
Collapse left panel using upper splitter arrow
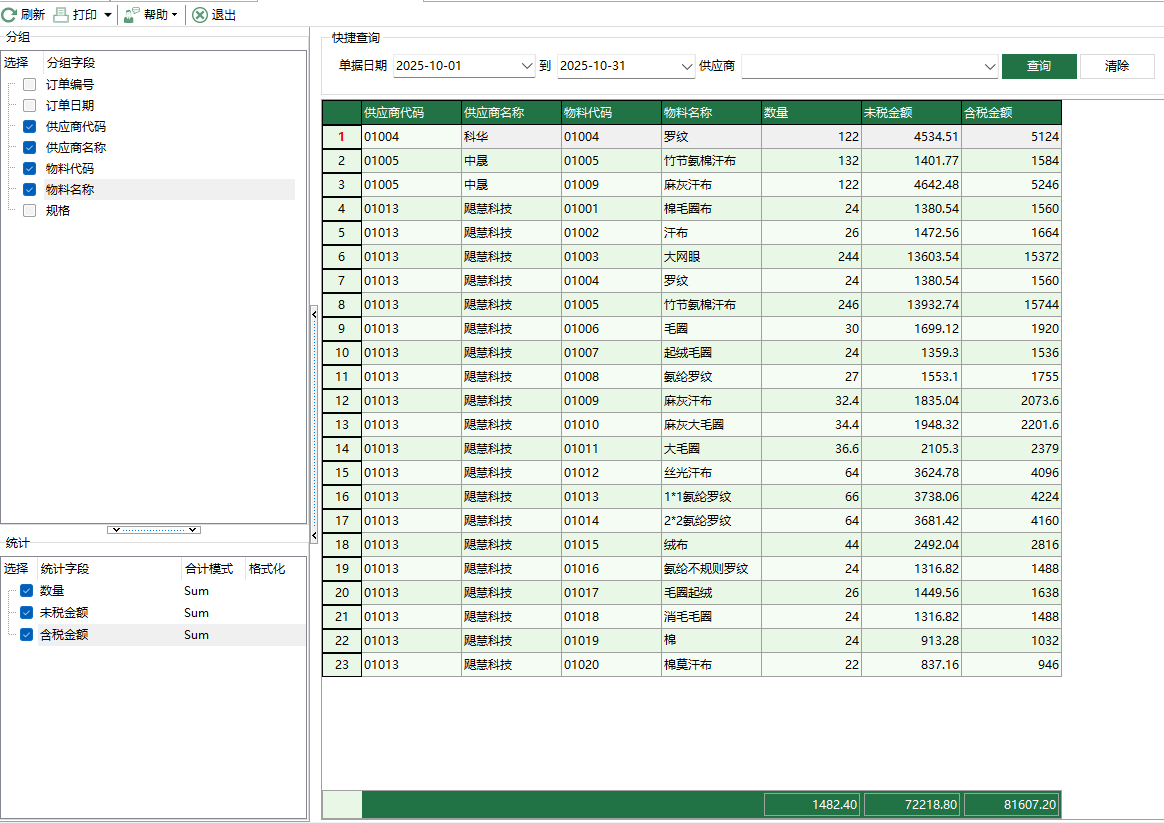(x=314, y=314)
